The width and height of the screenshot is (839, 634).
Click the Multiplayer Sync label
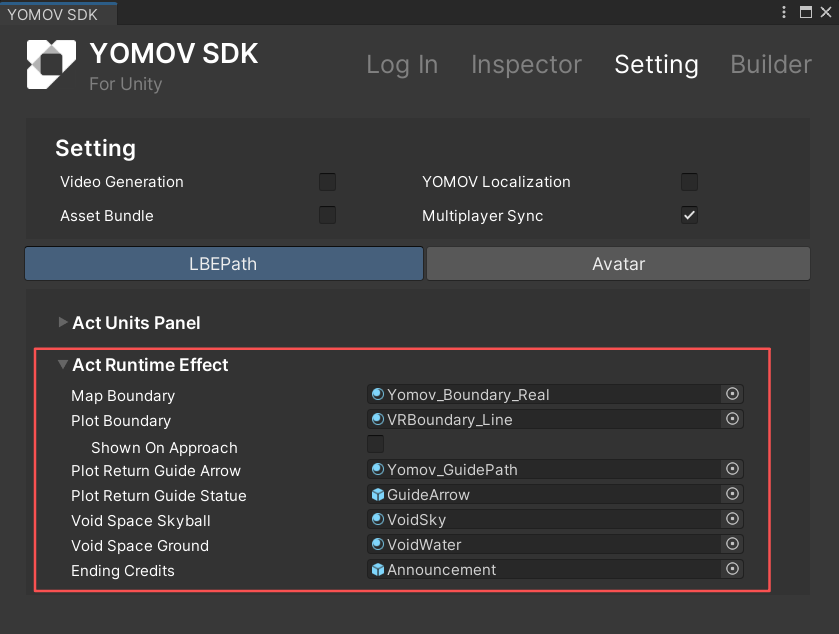[x=483, y=216]
